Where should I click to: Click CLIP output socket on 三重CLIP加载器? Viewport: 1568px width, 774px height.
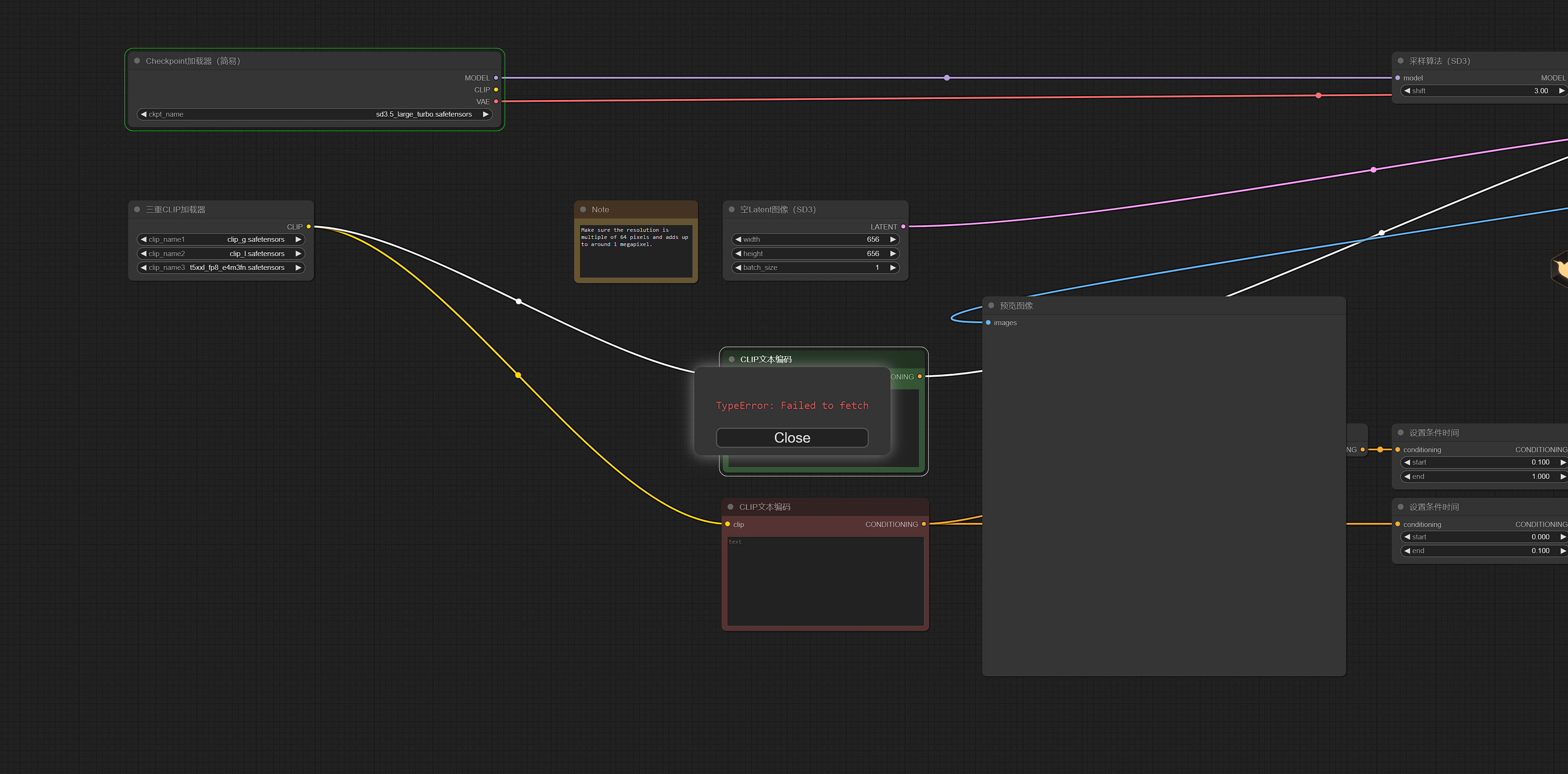(x=309, y=227)
